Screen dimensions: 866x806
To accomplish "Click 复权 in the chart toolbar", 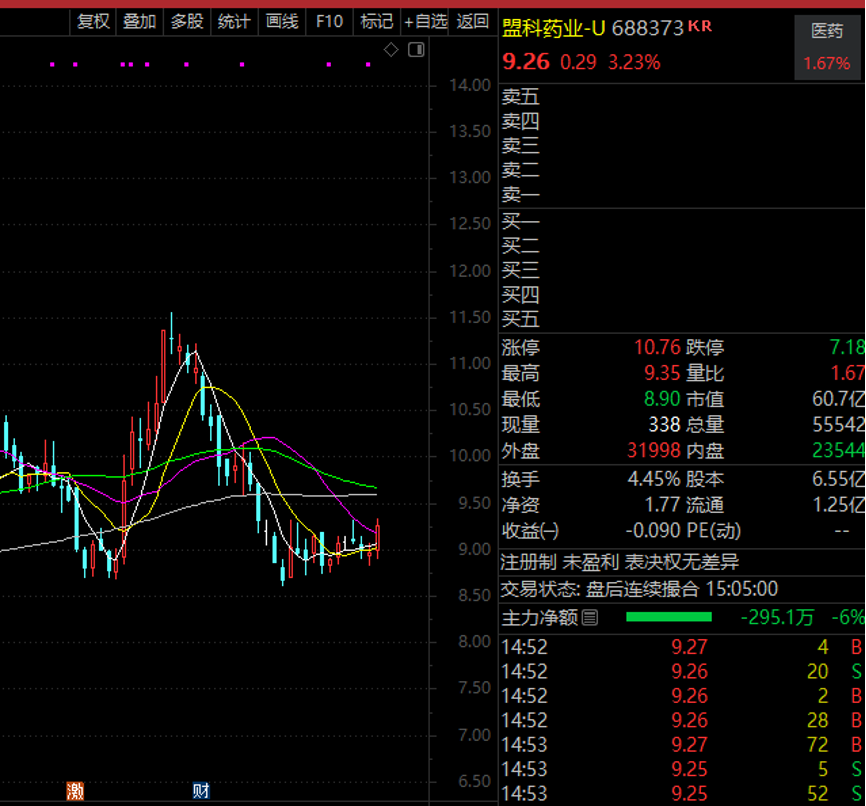I will pos(93,21).
